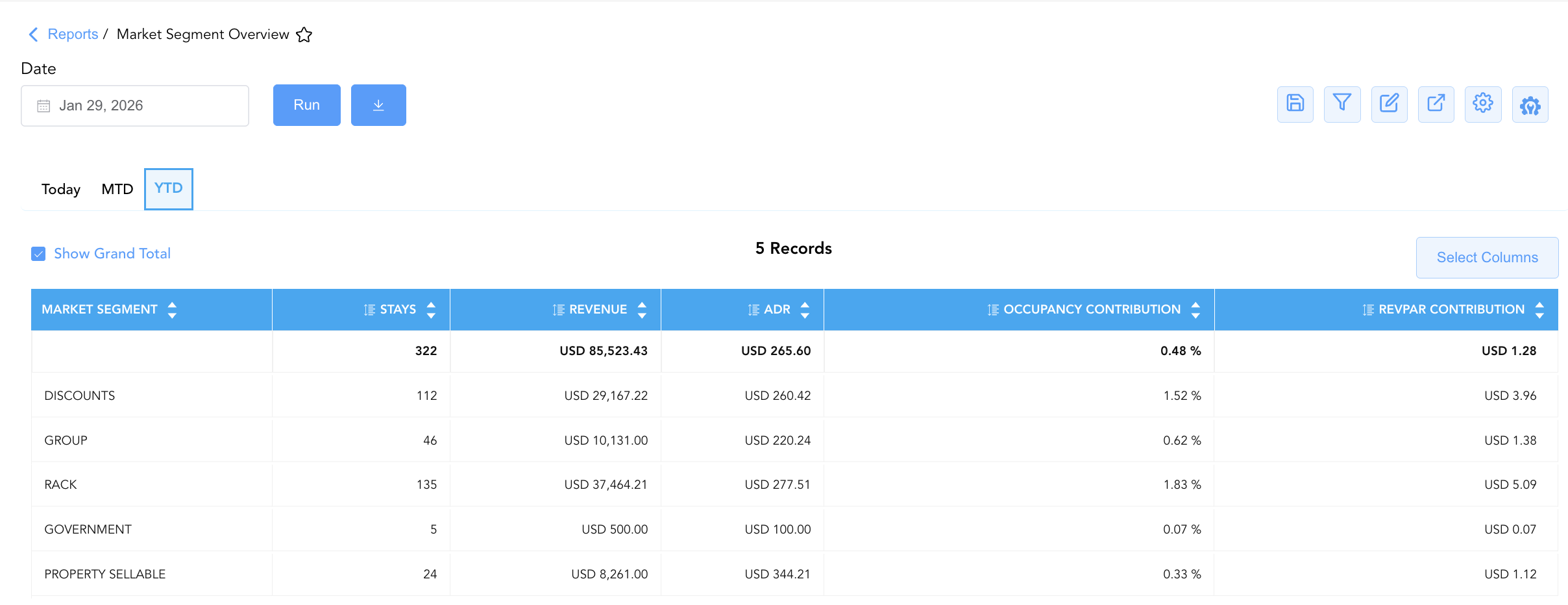Sort by Occupancy Contribution arrows
Image resolution: width=1568 pixels, height=605 pixels.
(1195, 310)
